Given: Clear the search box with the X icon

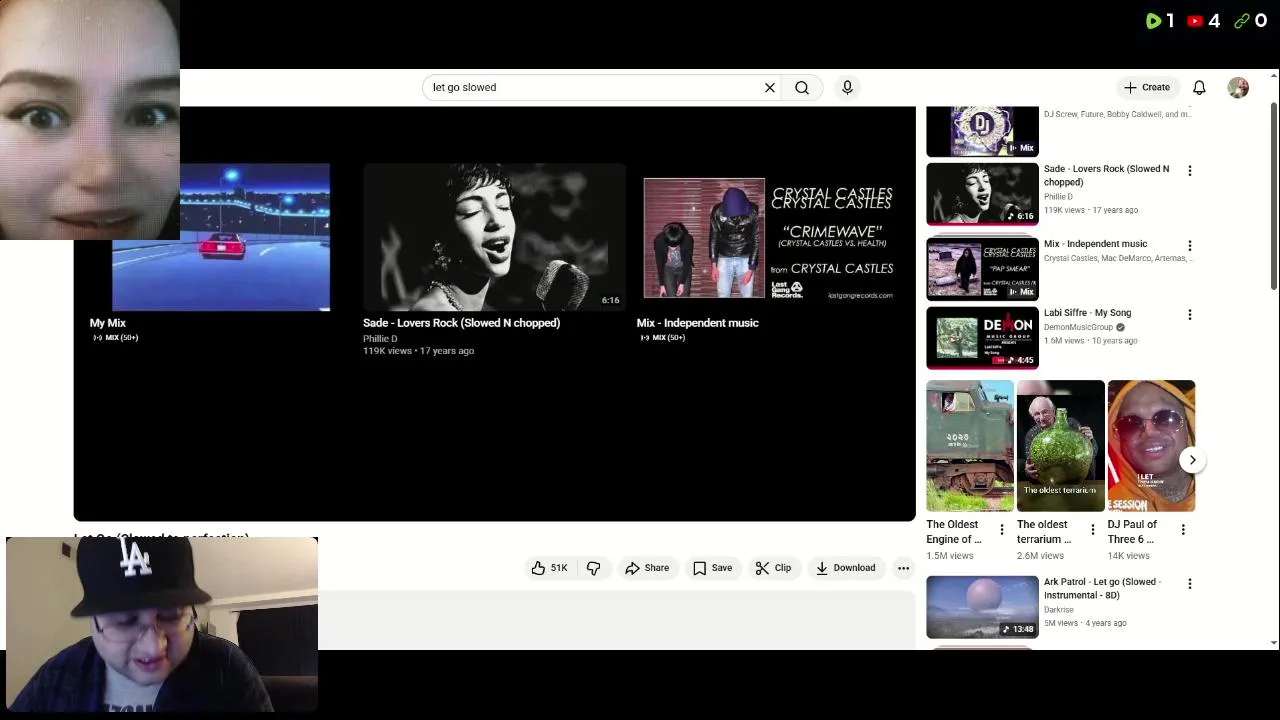Looking at the screenshot, I should [x=770, y=87].
